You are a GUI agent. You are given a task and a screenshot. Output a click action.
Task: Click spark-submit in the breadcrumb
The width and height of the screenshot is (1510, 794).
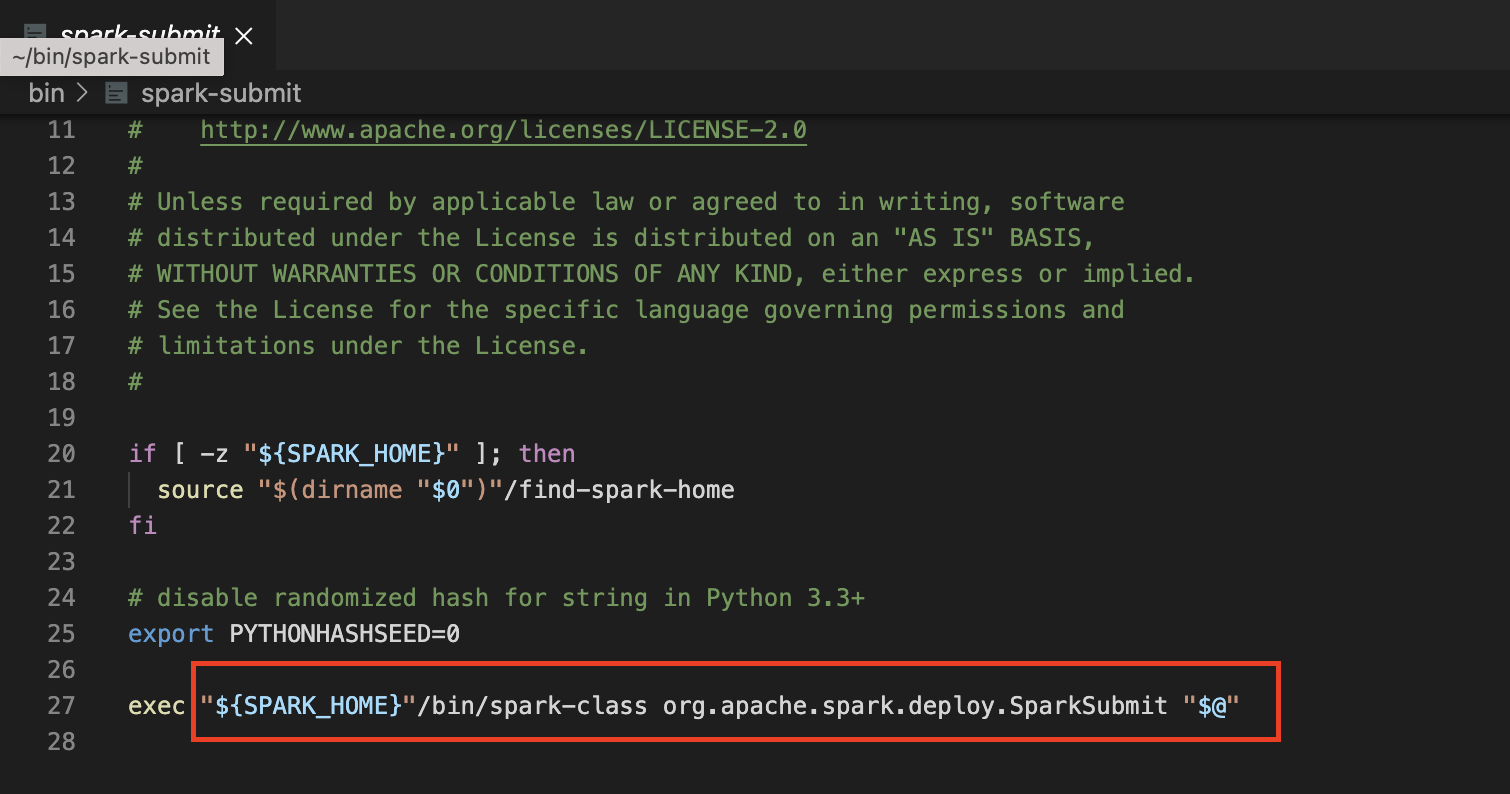pyautogui.click(x=221, y=93)
